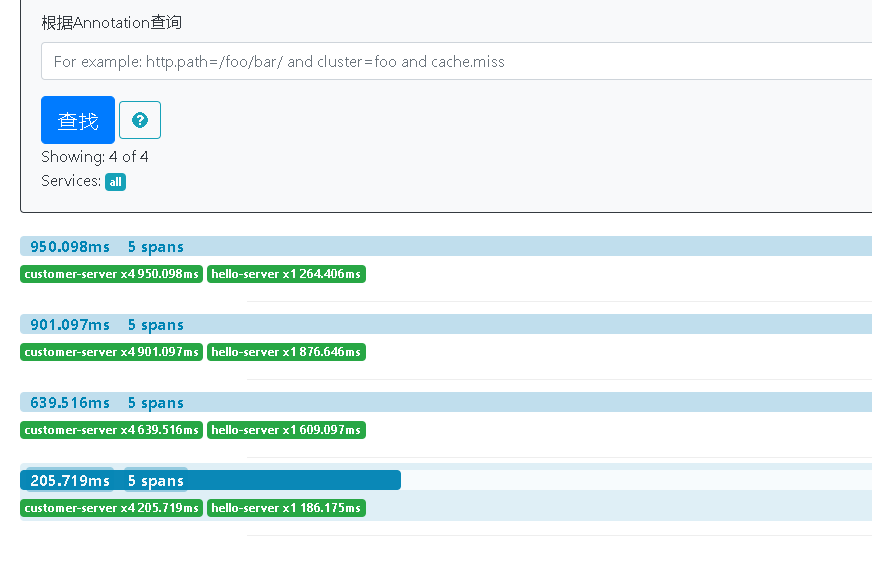Screen dimensions: 872x588
Task: Click the 查找 search button
Action: pos(78,120)
